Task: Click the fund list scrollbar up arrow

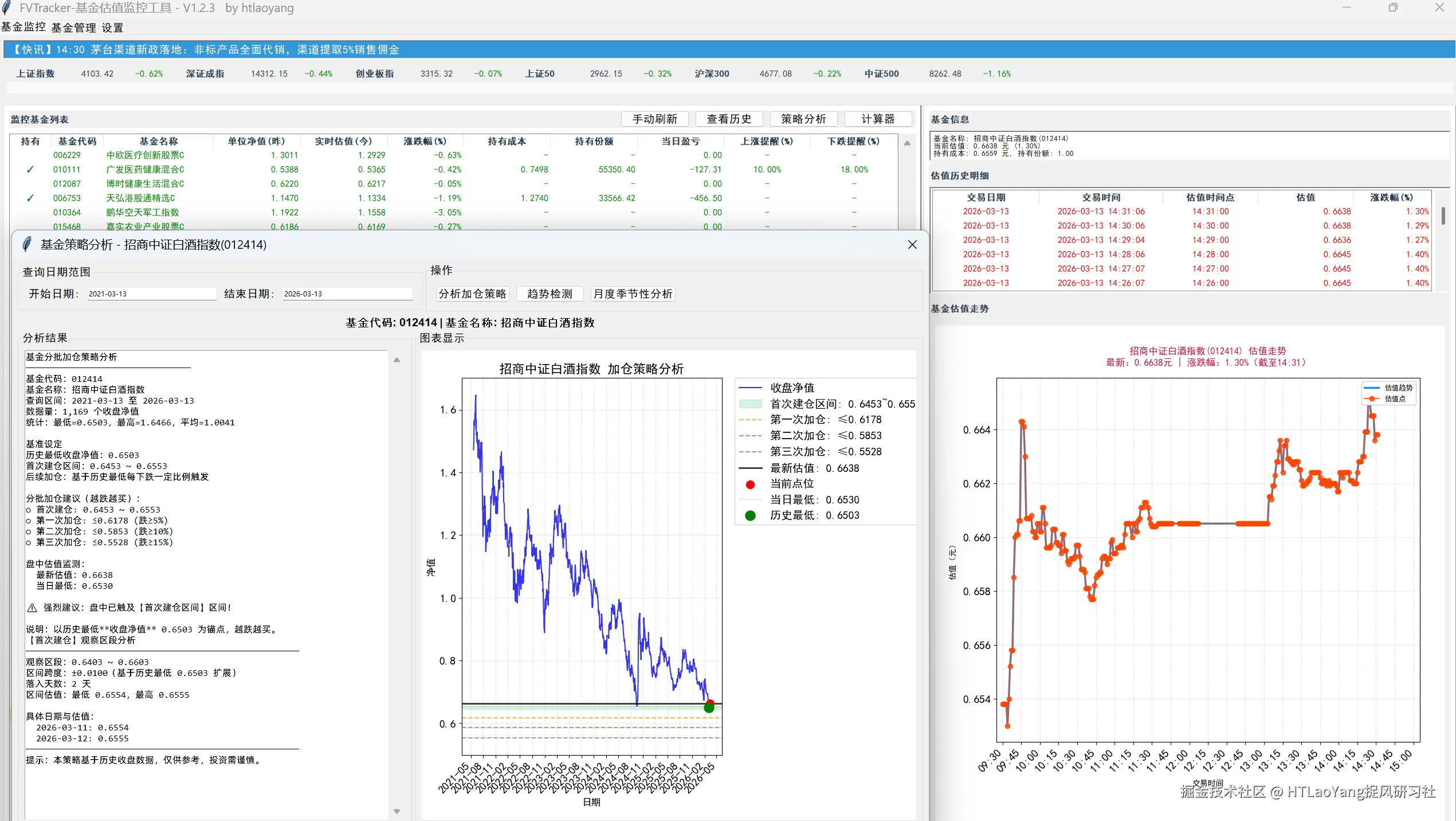Action: pos(907,143)
